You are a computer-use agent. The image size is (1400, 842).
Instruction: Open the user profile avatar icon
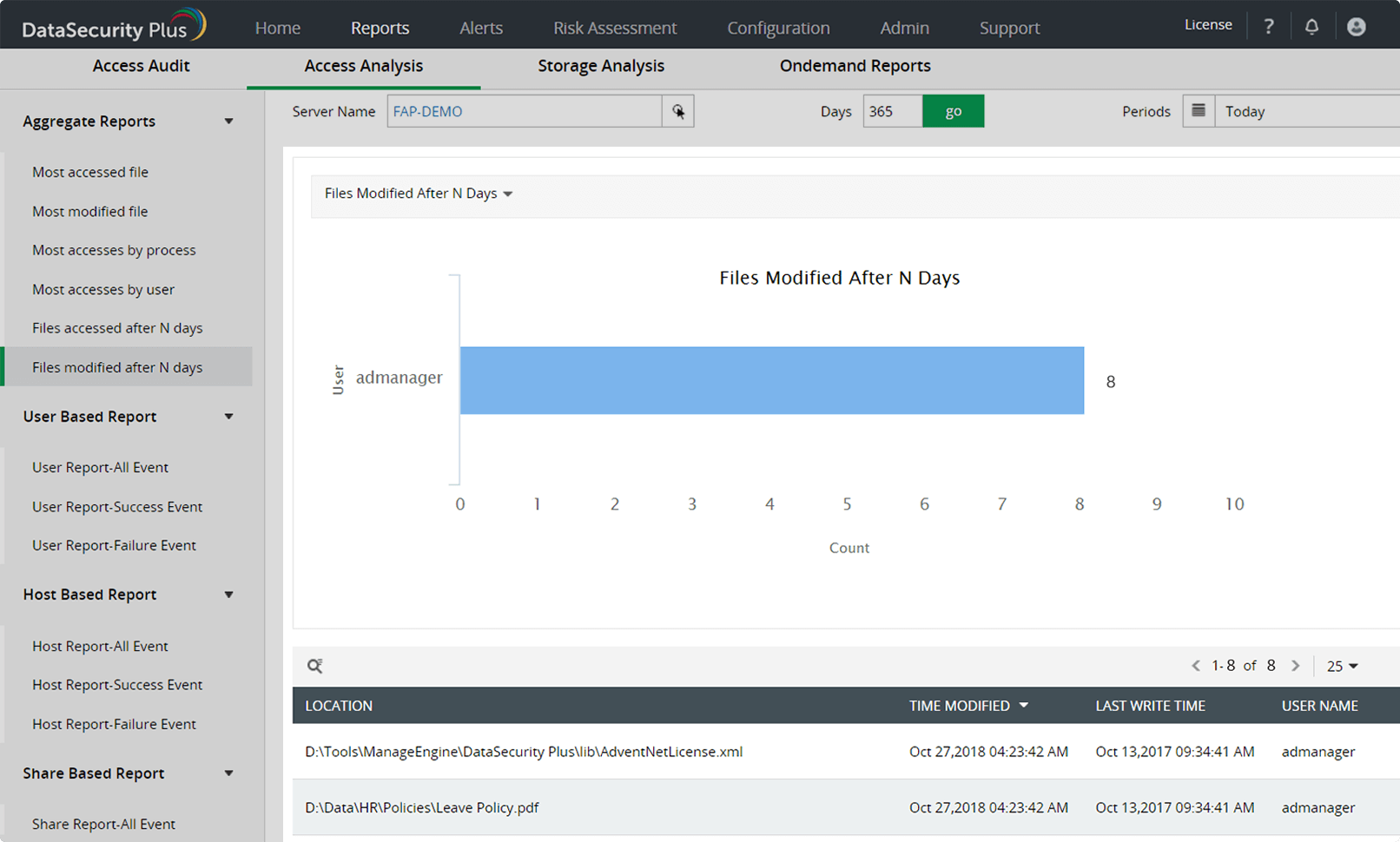pos(1356,26)
